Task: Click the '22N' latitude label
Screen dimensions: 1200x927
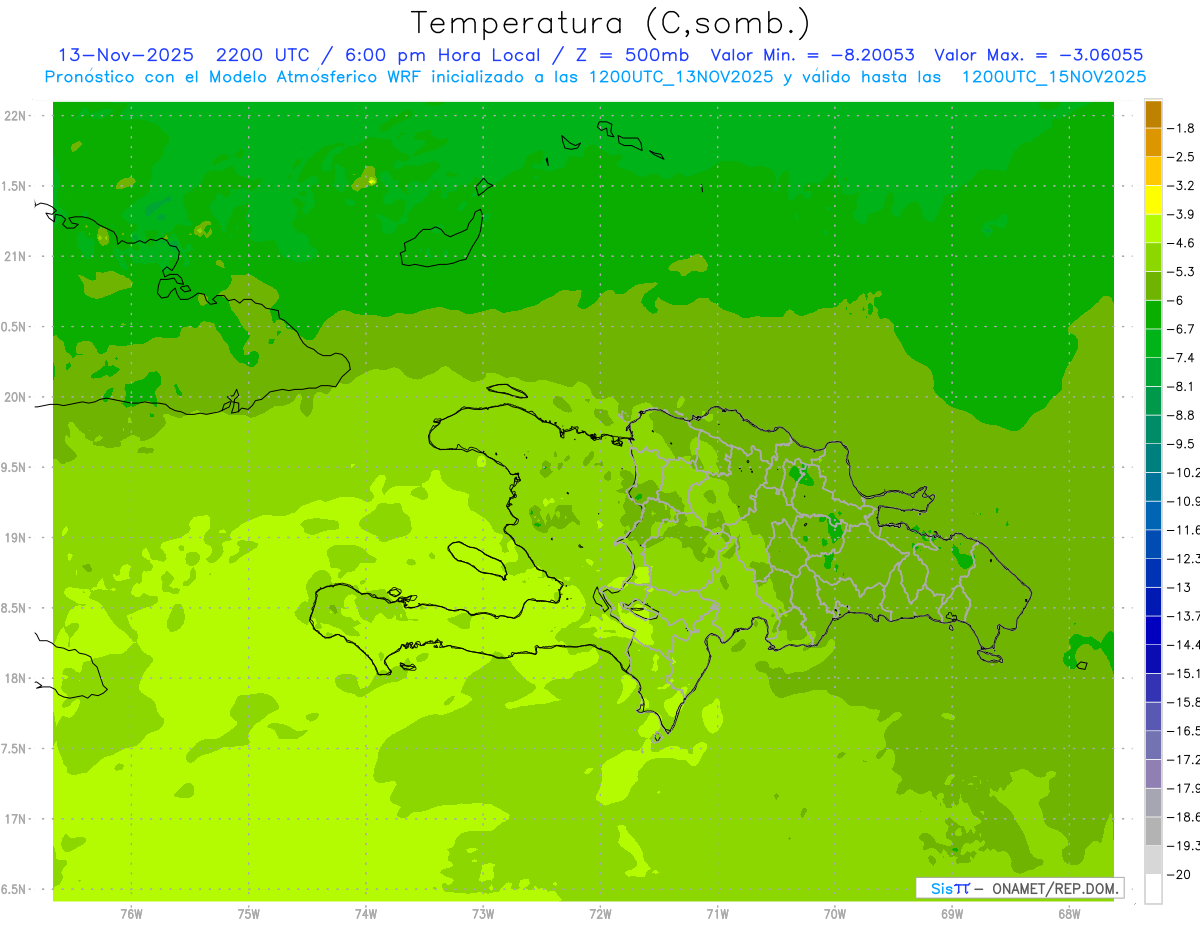Action: point(15,115)
